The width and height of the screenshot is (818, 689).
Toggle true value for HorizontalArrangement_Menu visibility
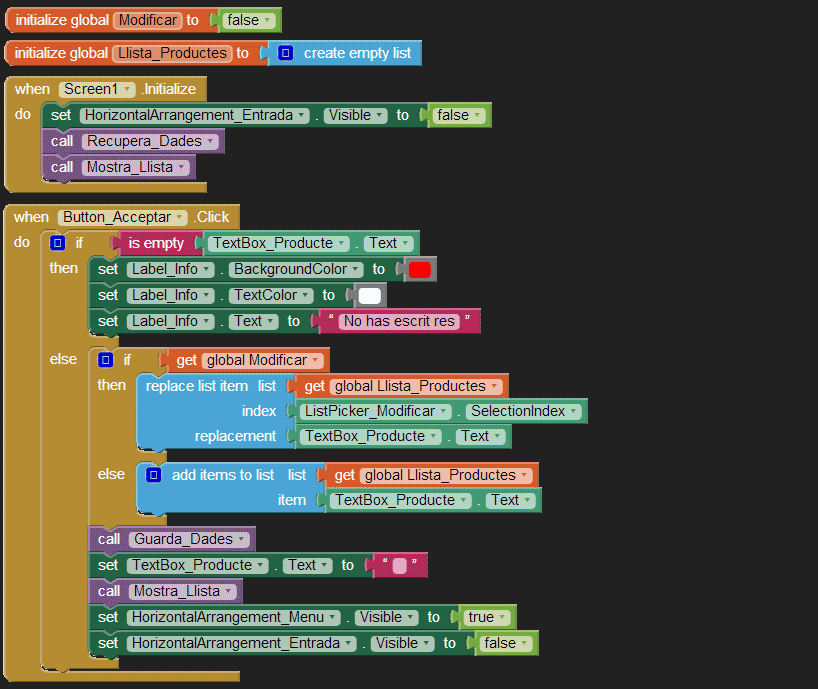486,617
